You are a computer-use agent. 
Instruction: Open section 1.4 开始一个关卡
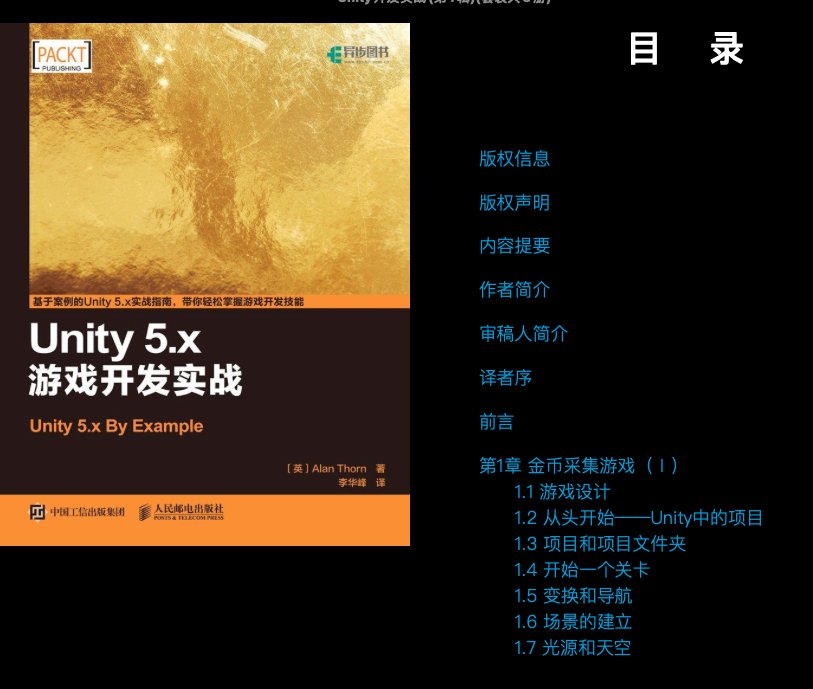(582, 570)
